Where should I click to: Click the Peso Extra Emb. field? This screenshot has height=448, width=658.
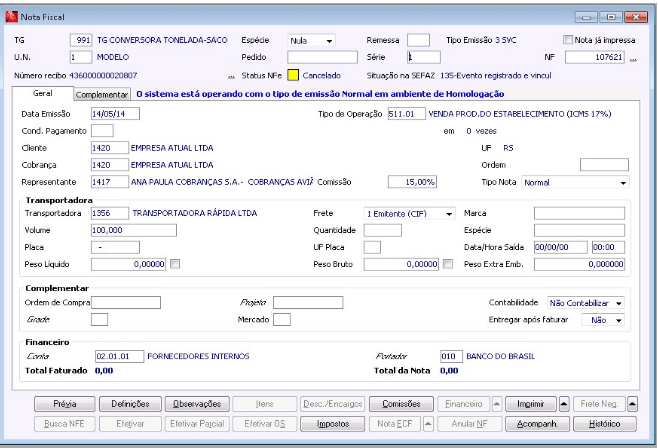[580, 264]
